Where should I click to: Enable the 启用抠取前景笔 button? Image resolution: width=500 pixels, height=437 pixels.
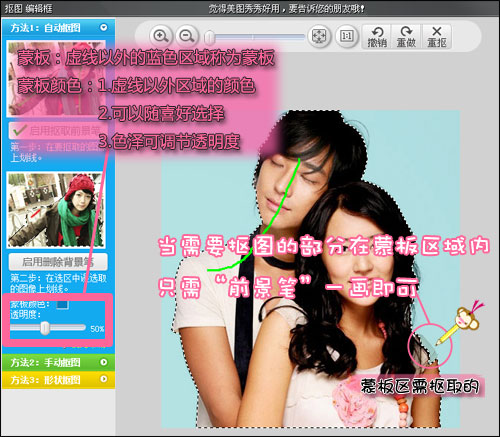(x=58, y=130)
